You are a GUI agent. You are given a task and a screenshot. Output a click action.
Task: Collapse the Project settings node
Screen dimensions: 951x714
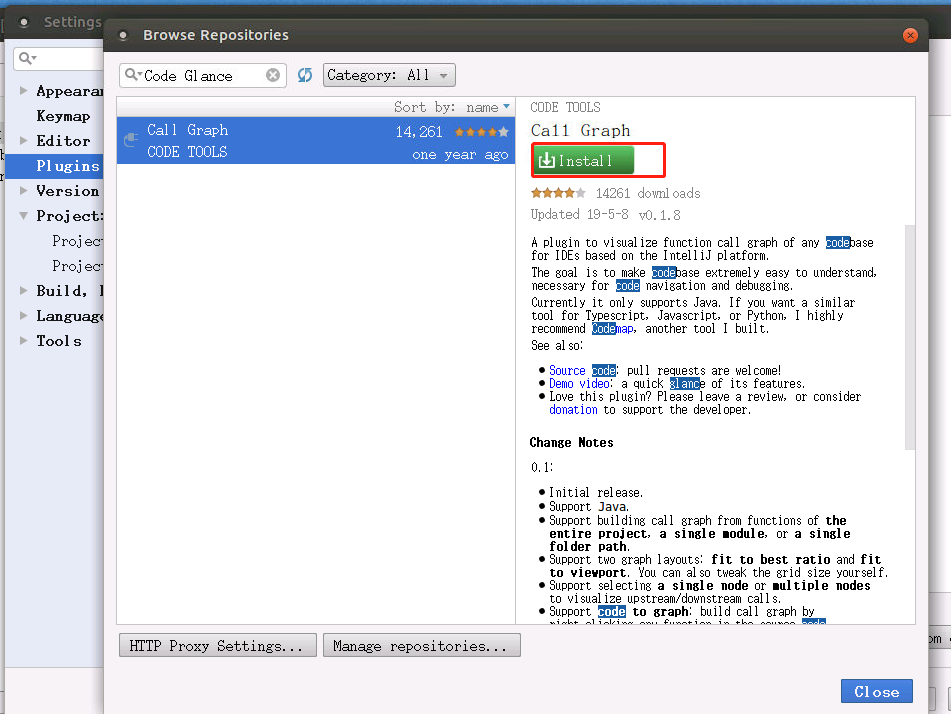point(24,215)
